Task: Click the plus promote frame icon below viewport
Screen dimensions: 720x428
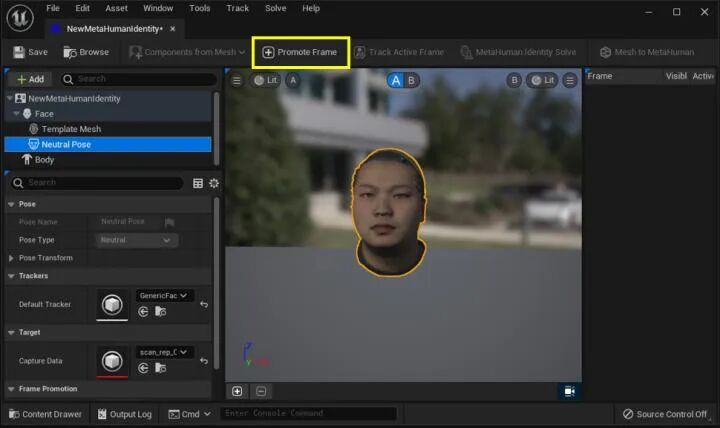Action: 237,391
